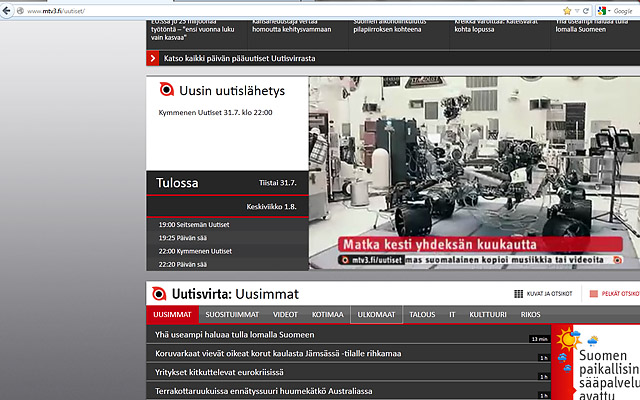The width and height of the screenshot is (640, 400).
Task: Switch to PELKÄT OTSIKOT view
Action: coord(615,294)
